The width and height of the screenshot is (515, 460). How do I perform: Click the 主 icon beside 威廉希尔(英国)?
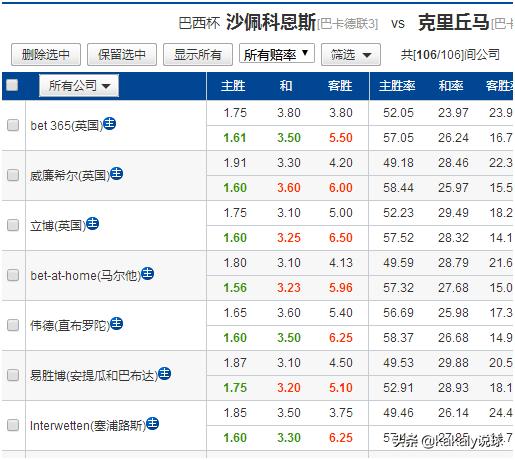(116, 174)
